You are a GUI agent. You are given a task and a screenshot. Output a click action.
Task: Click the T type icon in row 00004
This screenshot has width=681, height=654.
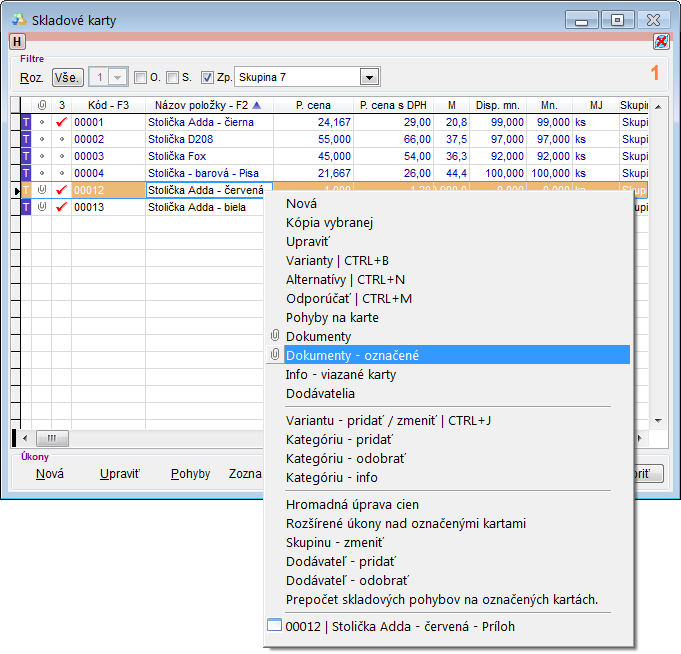click(x=26, y=173)
